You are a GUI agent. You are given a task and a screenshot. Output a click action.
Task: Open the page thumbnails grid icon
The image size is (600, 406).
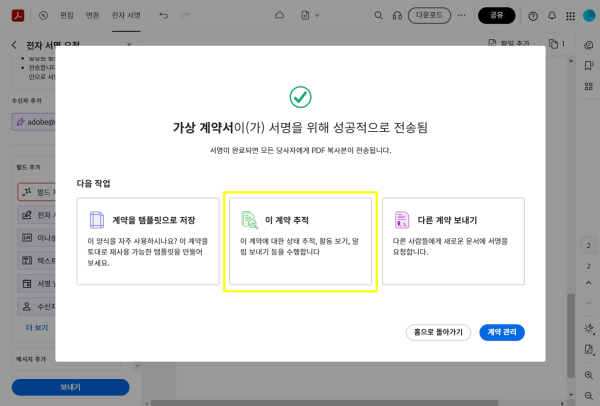coord(589,86)
